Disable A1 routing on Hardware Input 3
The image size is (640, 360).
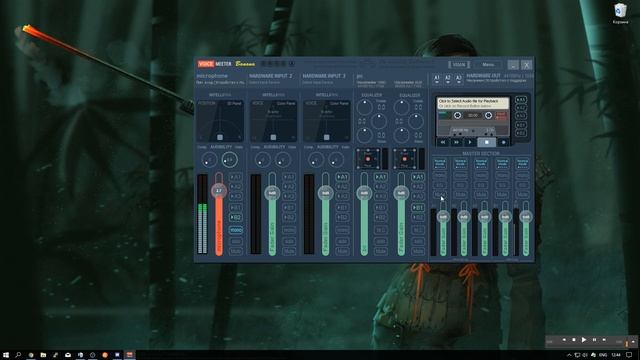click(342, 177)
